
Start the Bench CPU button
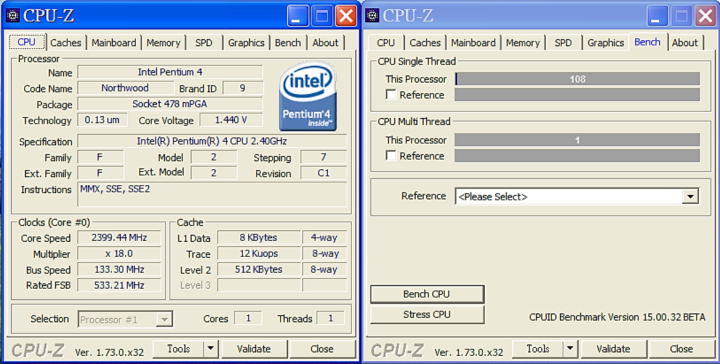(x=427, y=294)
